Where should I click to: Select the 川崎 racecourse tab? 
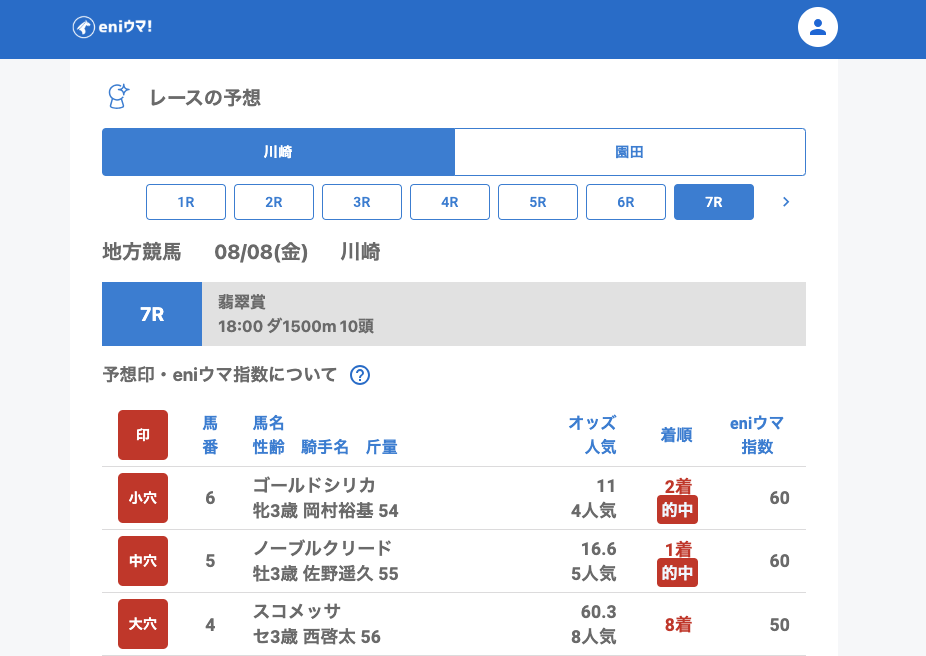click(278, 152)
